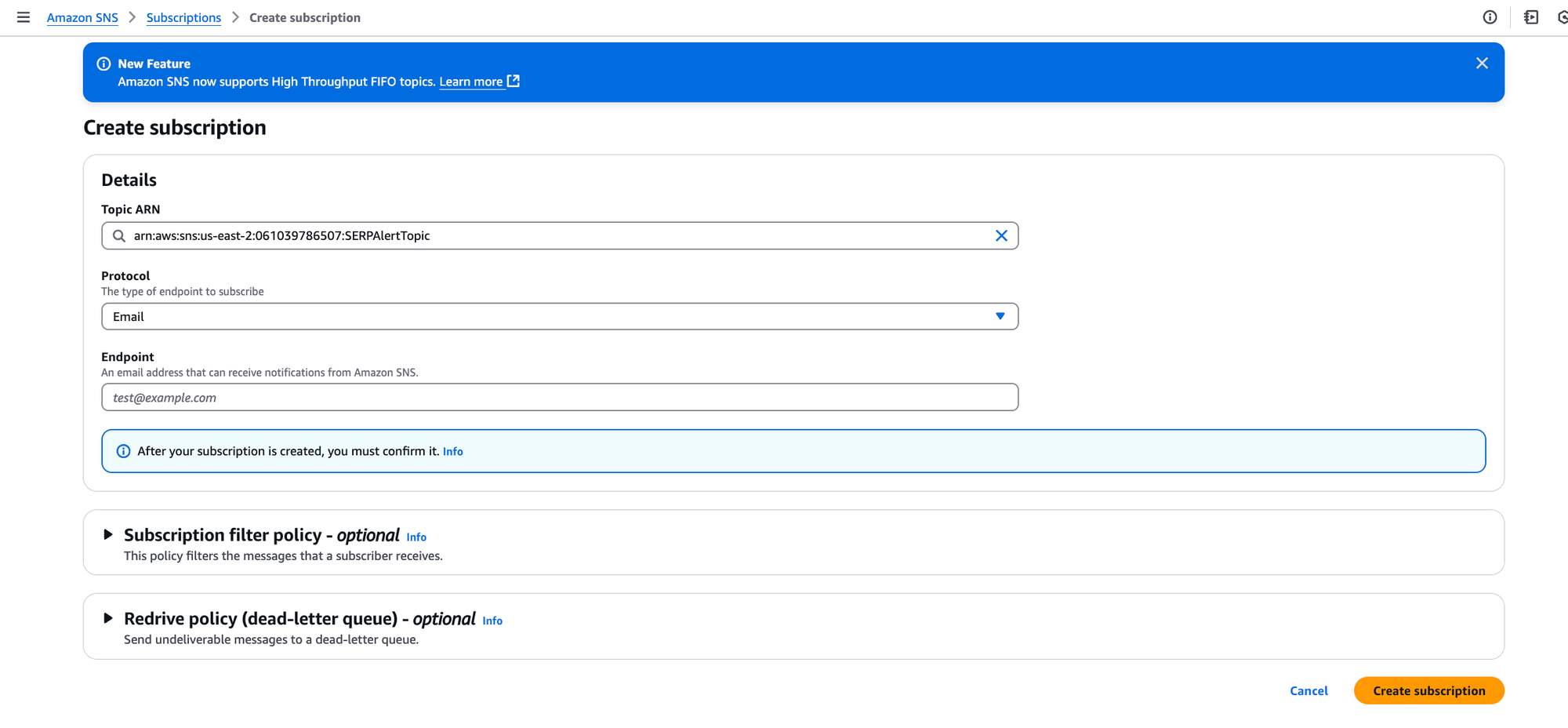Click the "Create subscription" breadcrumb text
The image size is (1568, 728).
[x=305, y=17]
